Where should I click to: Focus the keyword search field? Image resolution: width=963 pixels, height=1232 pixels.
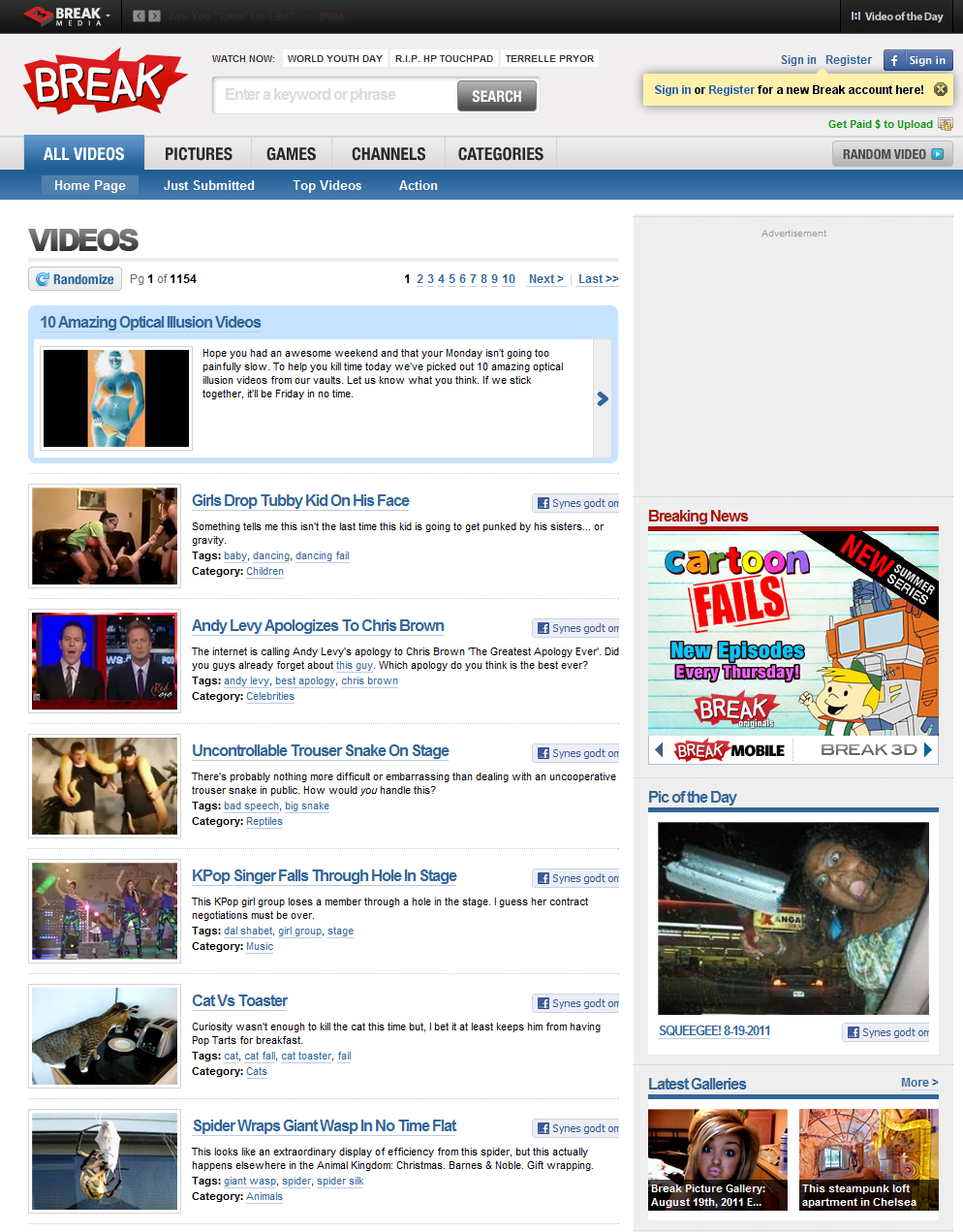coord(335,95)
